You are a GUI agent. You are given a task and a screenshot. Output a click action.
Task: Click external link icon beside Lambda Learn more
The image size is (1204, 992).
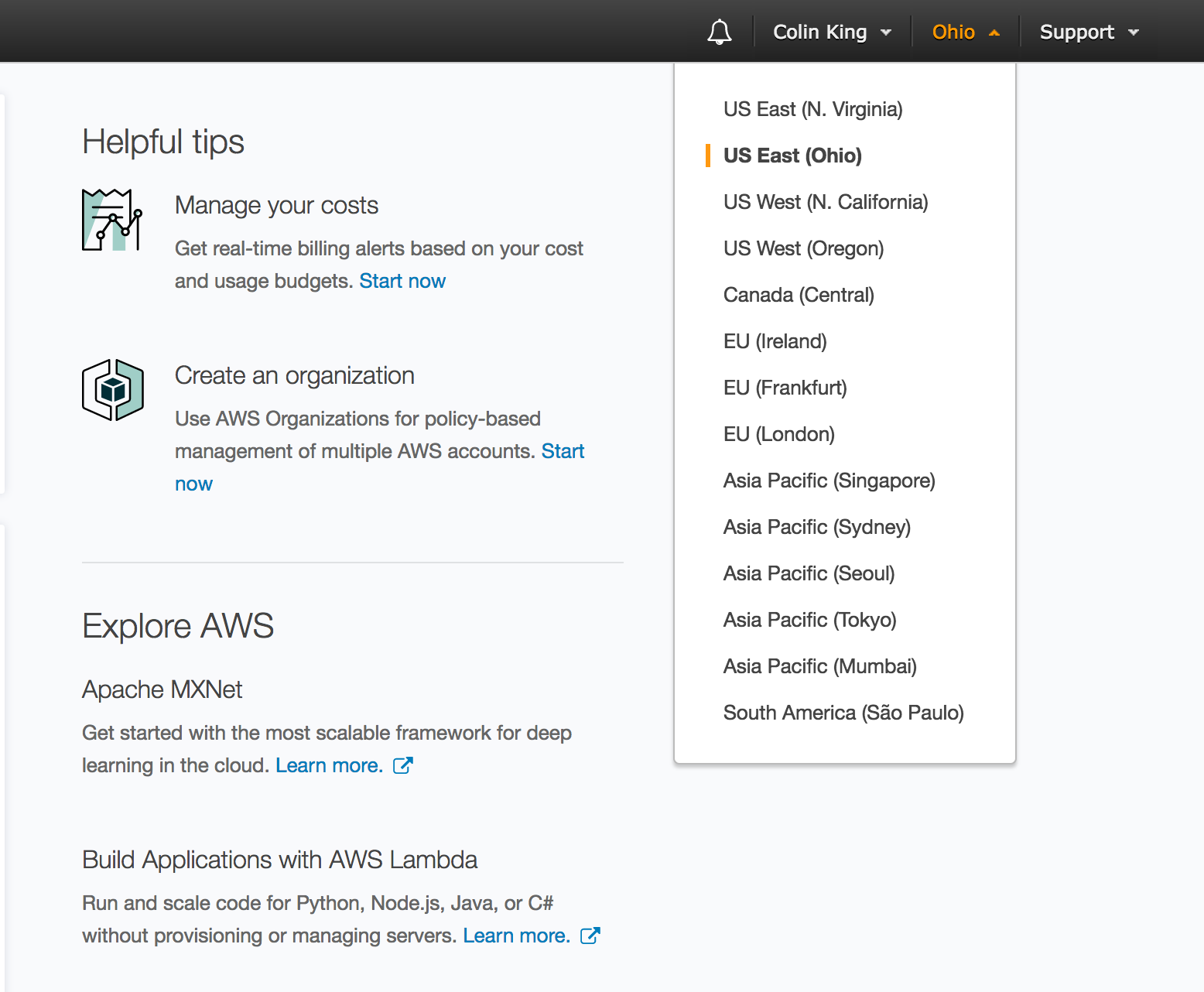coord(590,936)
